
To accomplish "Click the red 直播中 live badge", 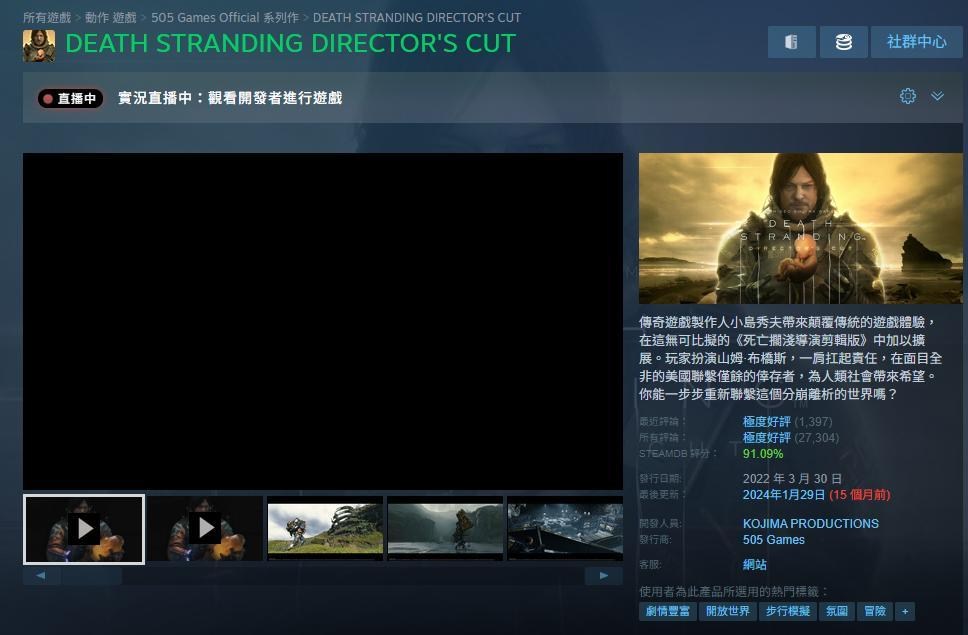I will coord(70,98).
